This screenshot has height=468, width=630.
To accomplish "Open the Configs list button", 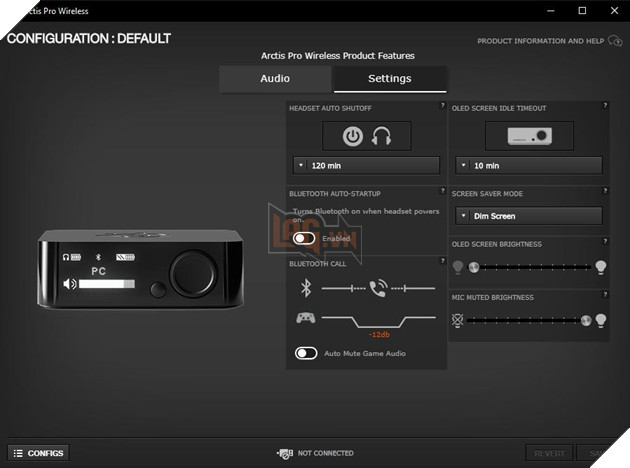I will tap(39, 453).
